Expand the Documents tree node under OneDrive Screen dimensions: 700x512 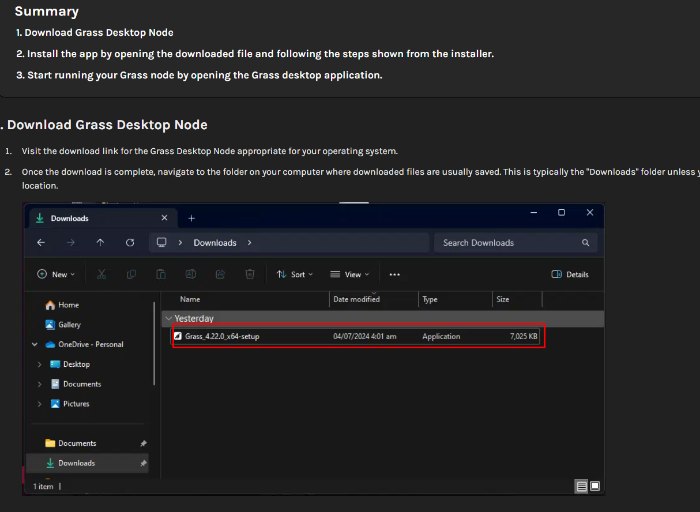[x=40, y=384]
